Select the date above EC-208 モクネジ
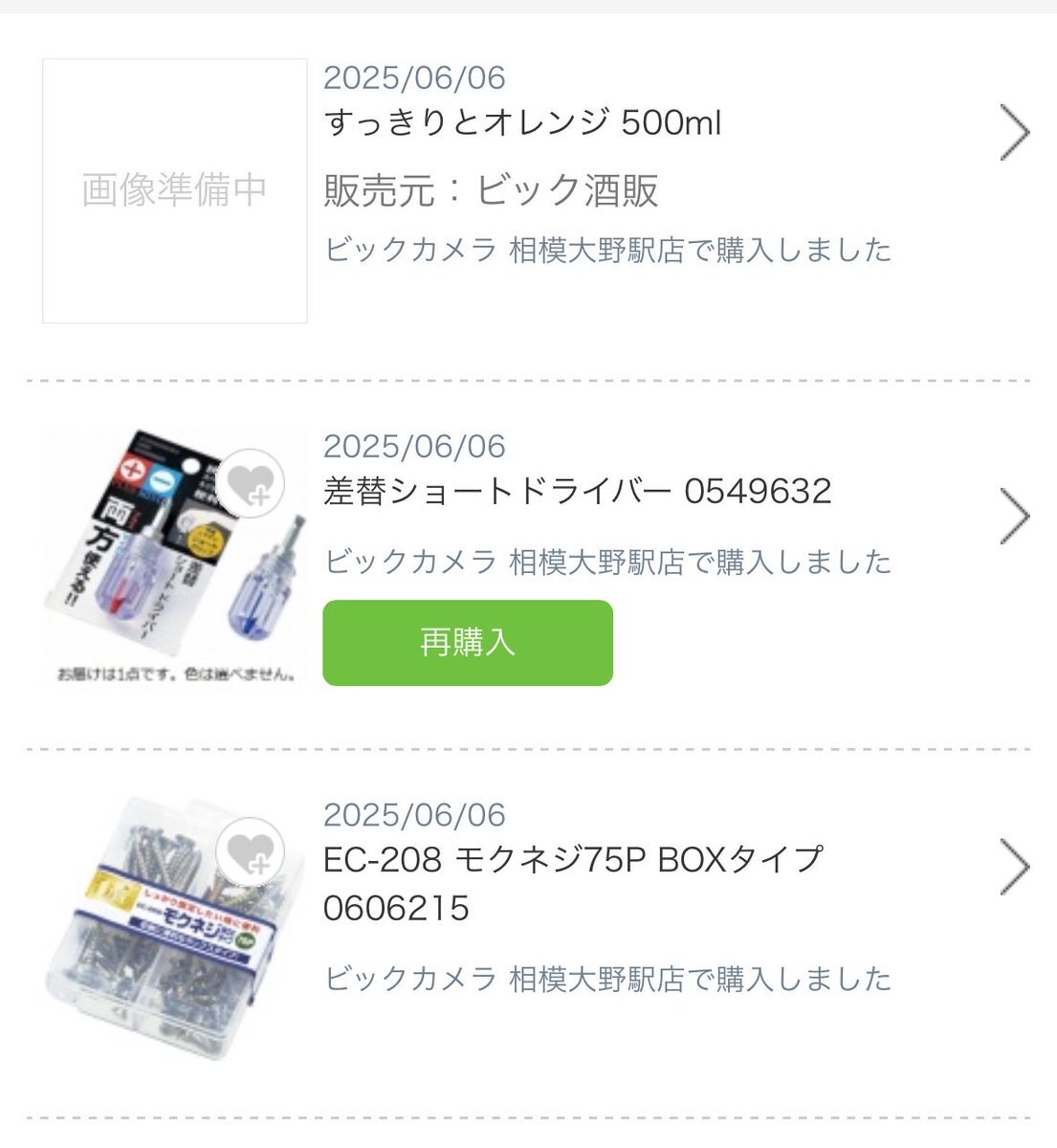Viewport: 1057px width, 1148px height. pyautogui.click(x=414, y=815)
